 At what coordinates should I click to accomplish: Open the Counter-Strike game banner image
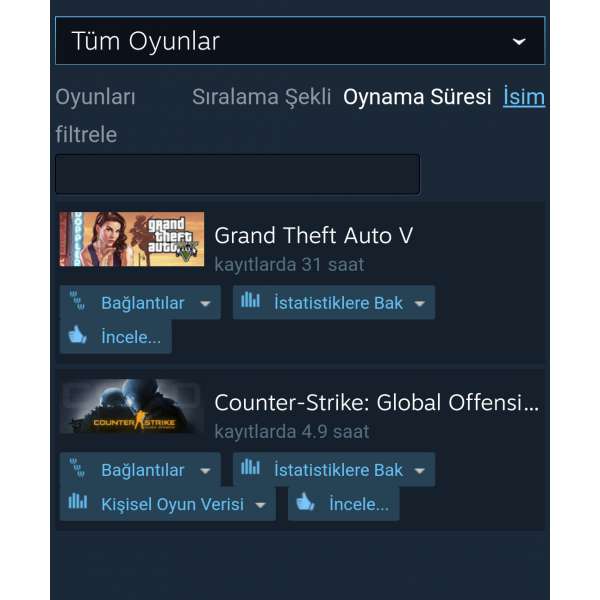pyautogui.click(x=132, y=406)
